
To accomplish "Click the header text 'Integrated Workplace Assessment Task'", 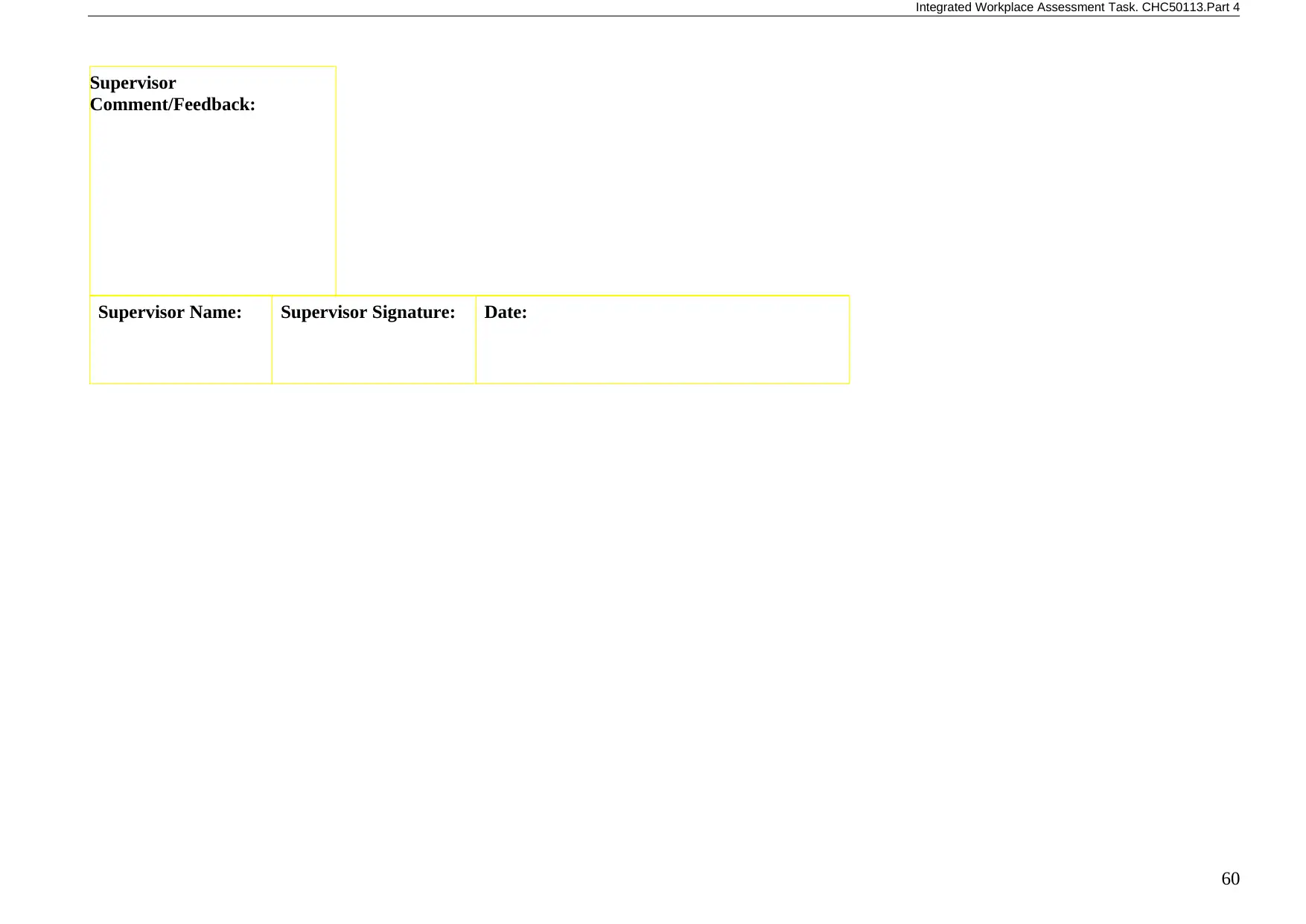I will click(x=1025, y=7).
